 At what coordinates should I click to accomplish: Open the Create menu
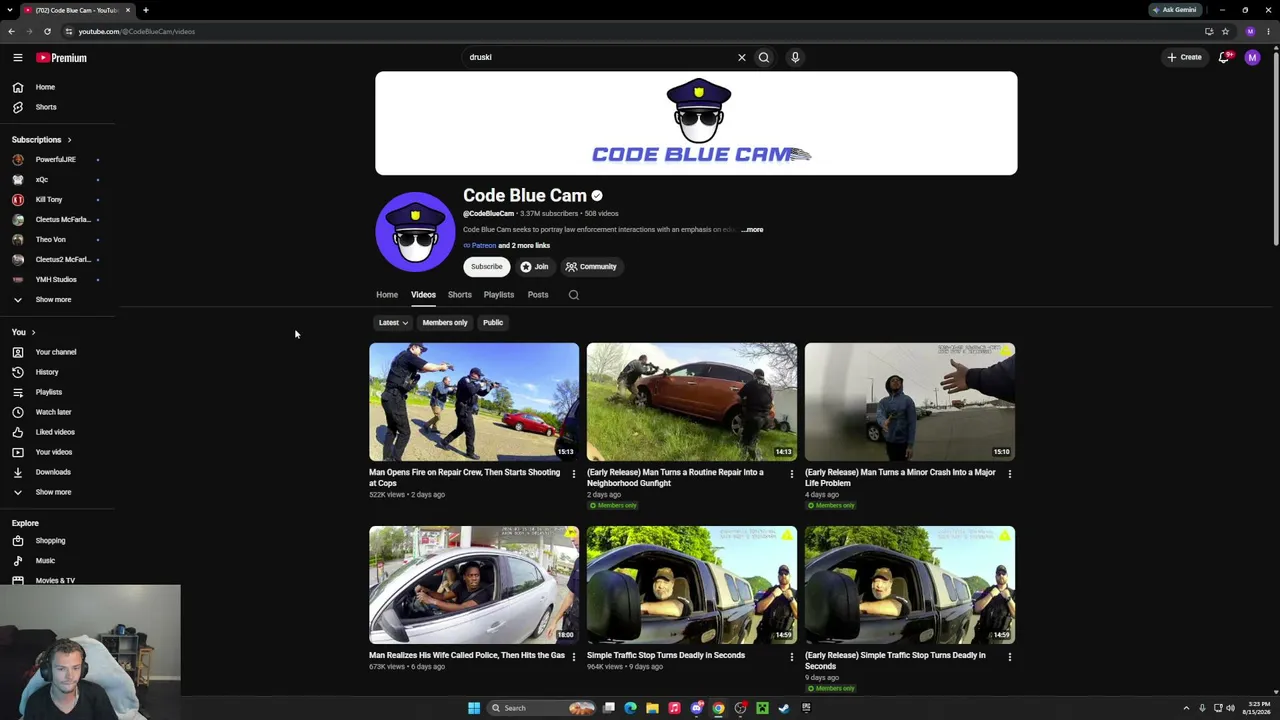1184,57
